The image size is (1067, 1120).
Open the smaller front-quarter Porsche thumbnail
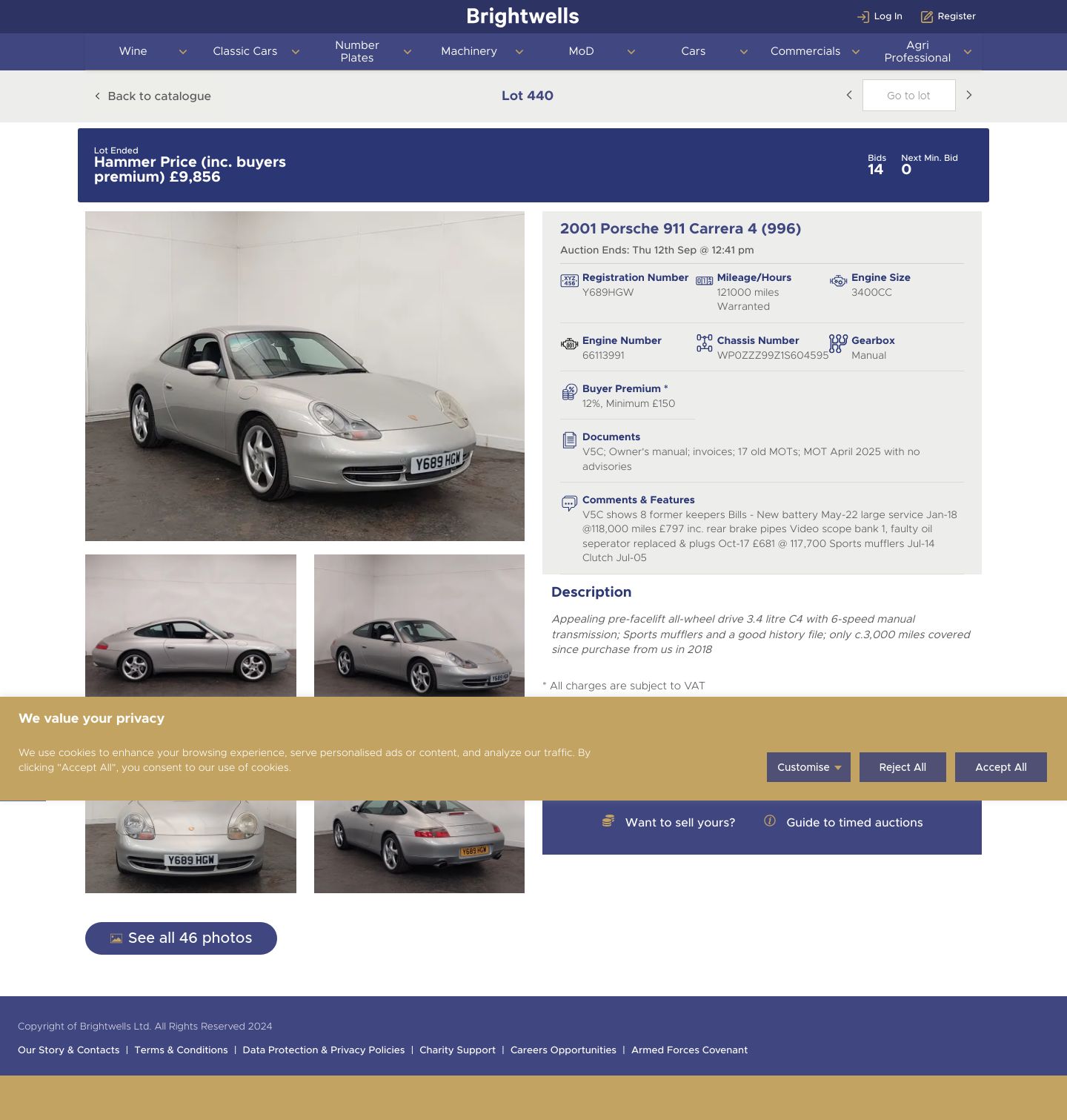pos(419,626)
